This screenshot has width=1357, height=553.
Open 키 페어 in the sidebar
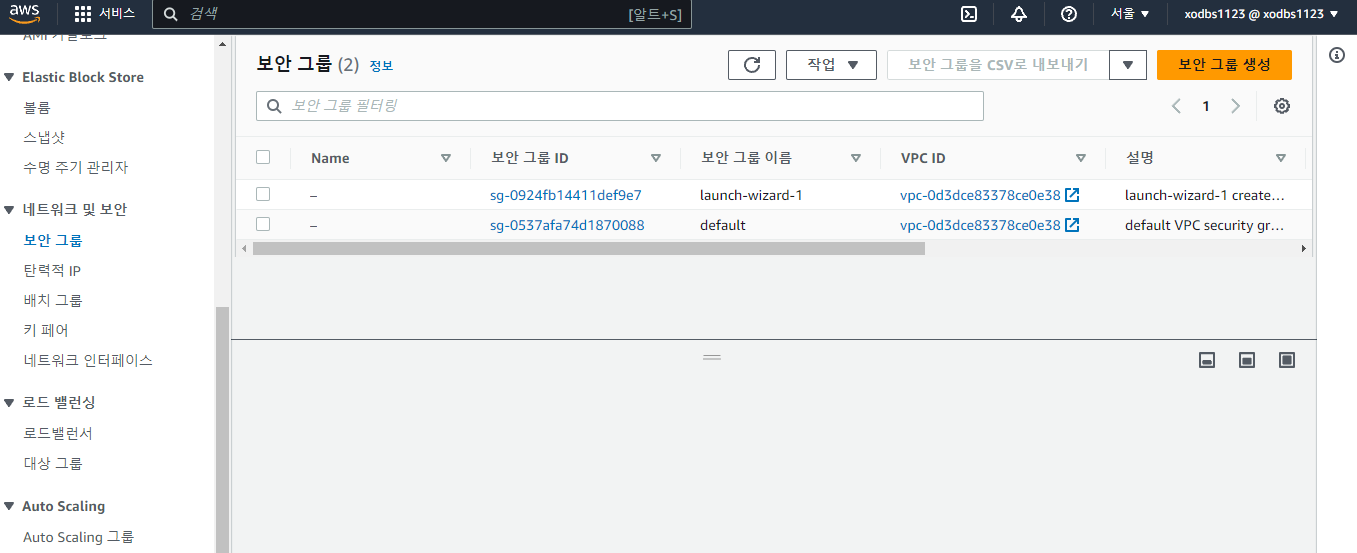46,330
